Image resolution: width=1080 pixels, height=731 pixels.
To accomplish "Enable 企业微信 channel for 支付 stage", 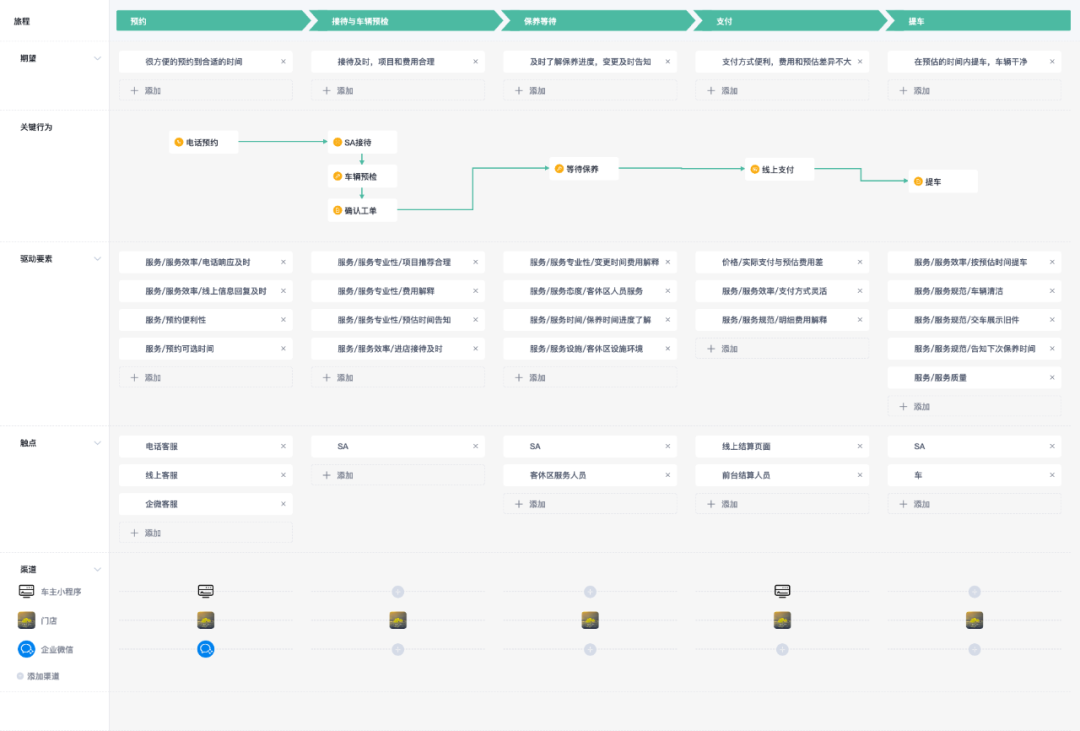I will point(782,649).
